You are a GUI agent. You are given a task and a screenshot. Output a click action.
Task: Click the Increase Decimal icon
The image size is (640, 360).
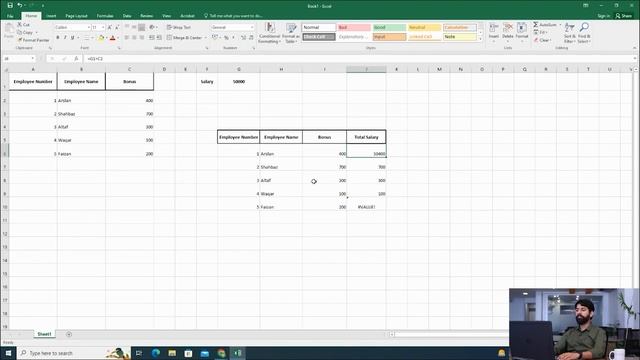pos(243,38)
